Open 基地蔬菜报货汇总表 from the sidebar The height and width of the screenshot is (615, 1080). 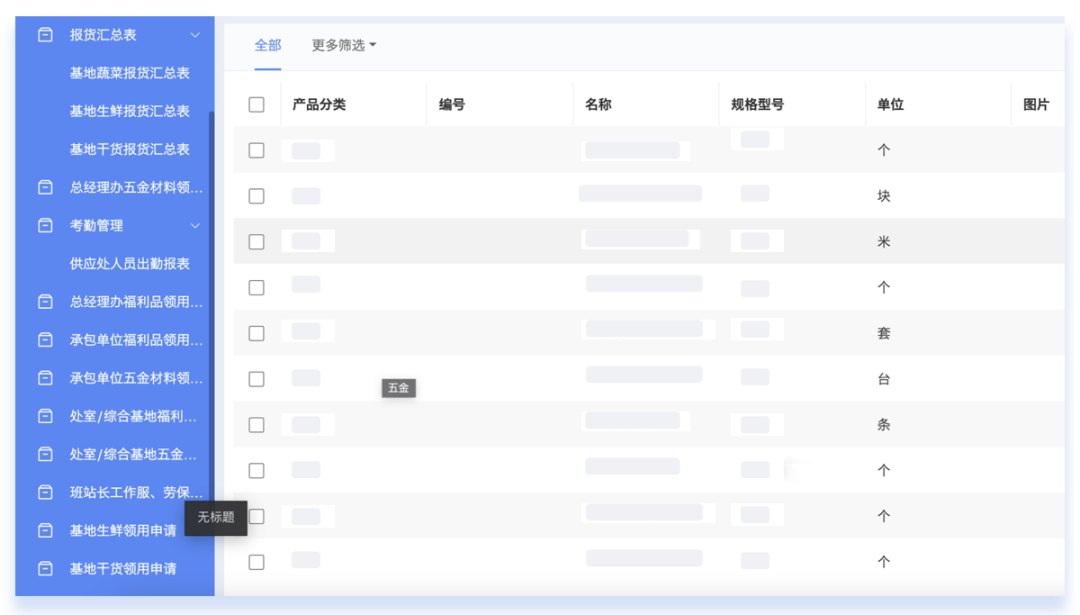[130, 72]
